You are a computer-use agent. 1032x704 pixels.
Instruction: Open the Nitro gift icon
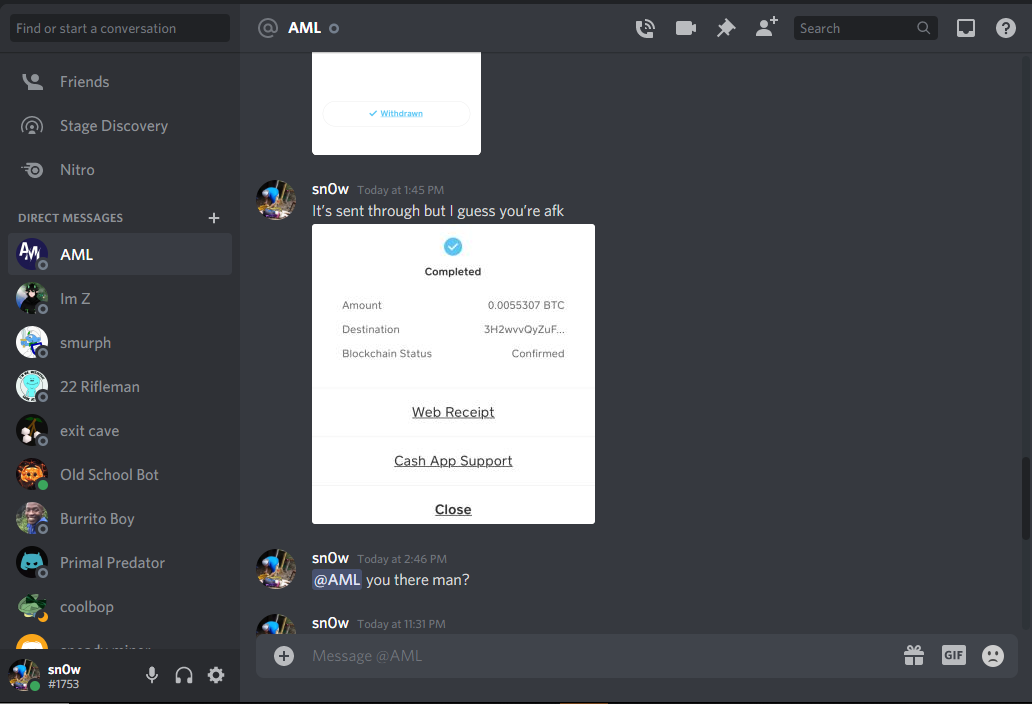click(x=914, y=655)
